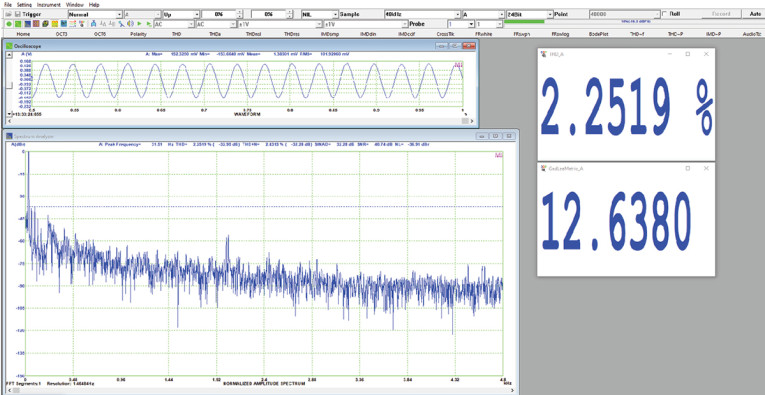Screen dimensions: 765x395
Task: Click the green play arrow icon
Action: [139, 23]
